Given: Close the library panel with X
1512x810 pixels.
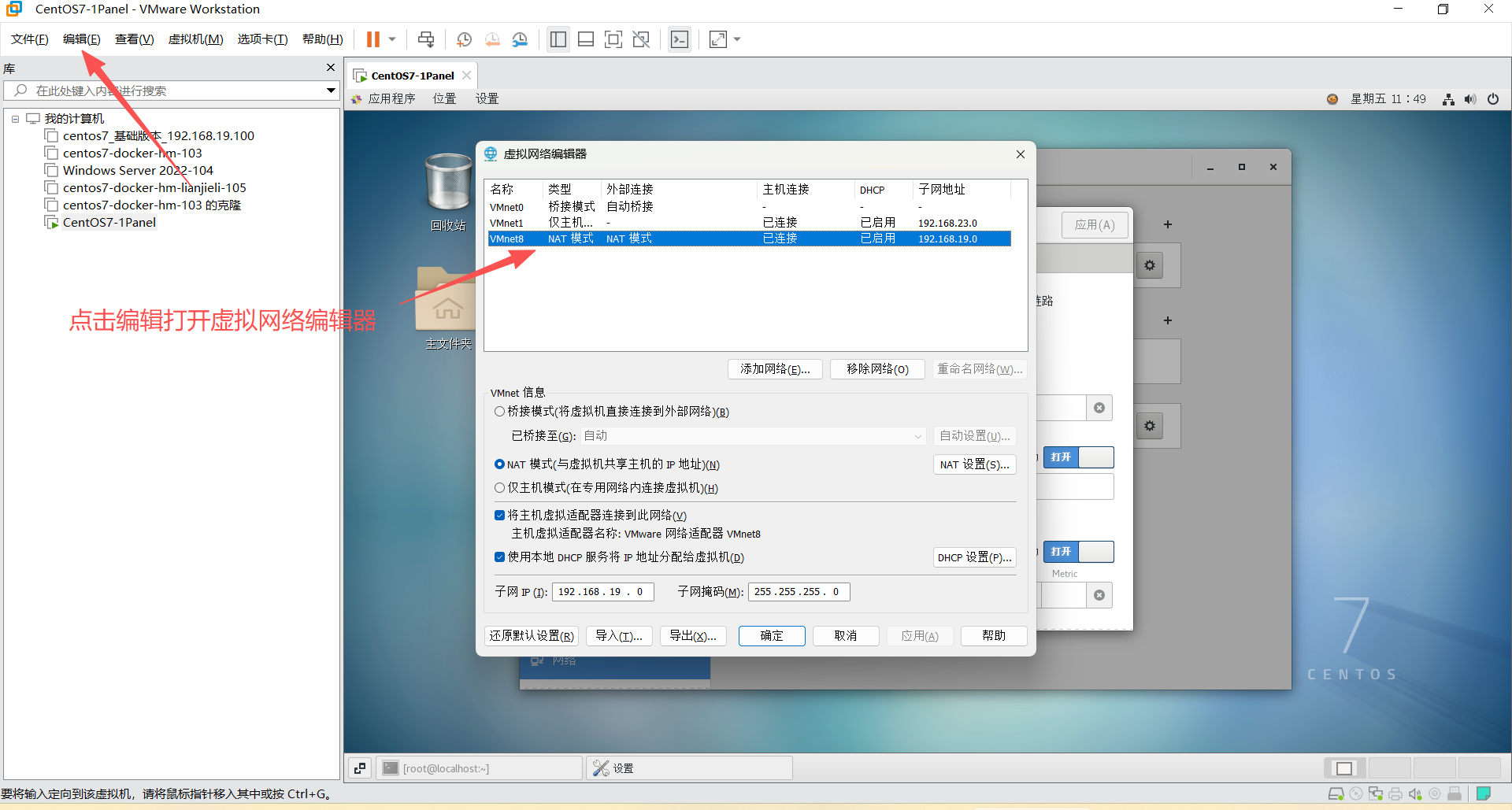Looking at the screenshot, I should pos(331,68).
